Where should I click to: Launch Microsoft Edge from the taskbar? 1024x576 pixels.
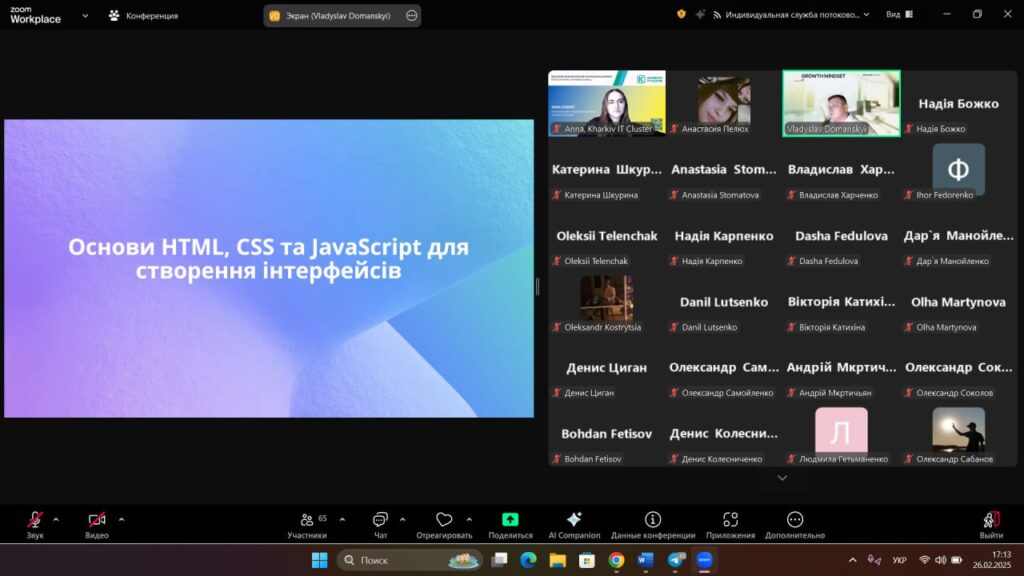(x=528, y=560)
